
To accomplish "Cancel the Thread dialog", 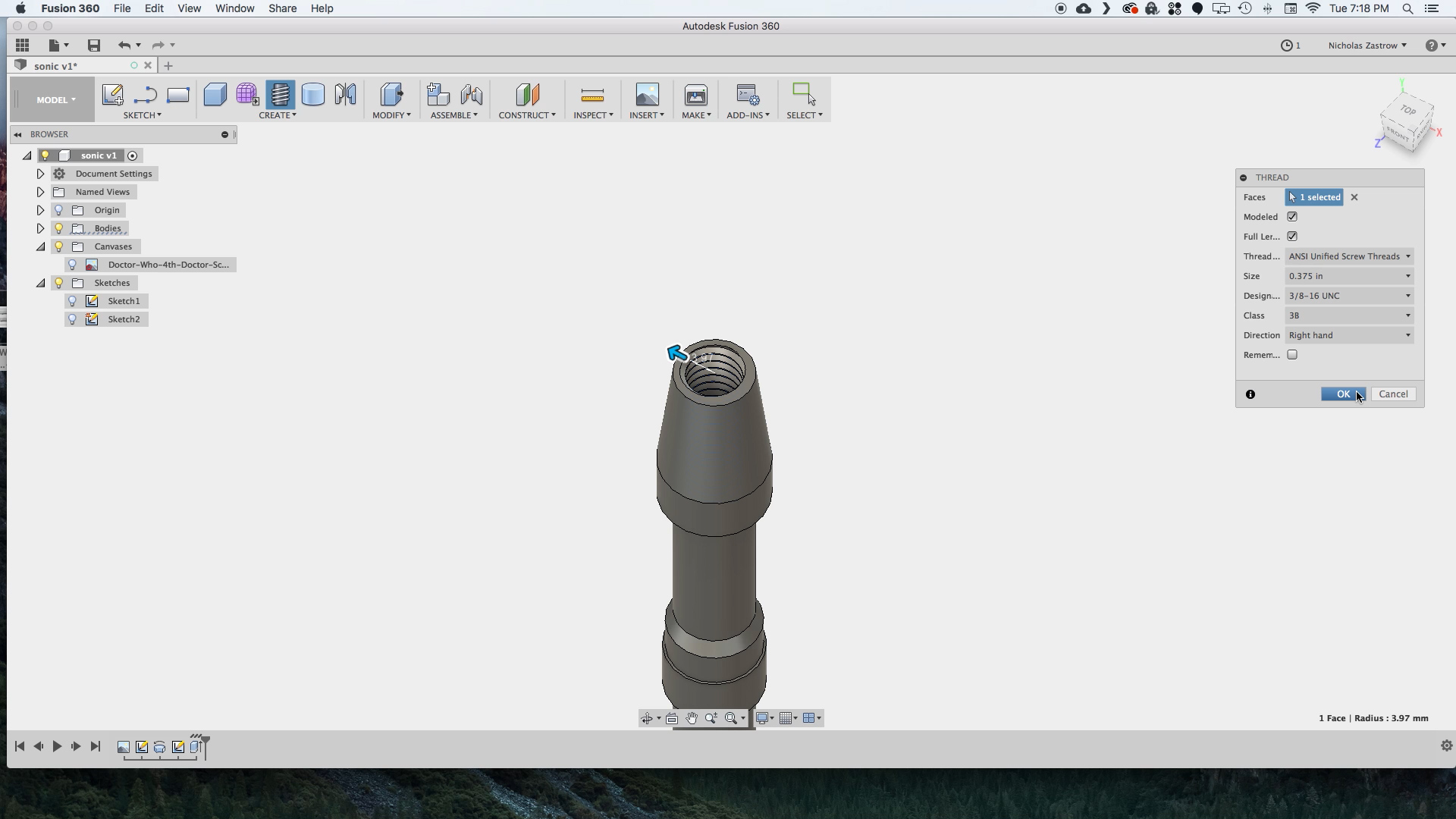I will tap(1393, 394).
